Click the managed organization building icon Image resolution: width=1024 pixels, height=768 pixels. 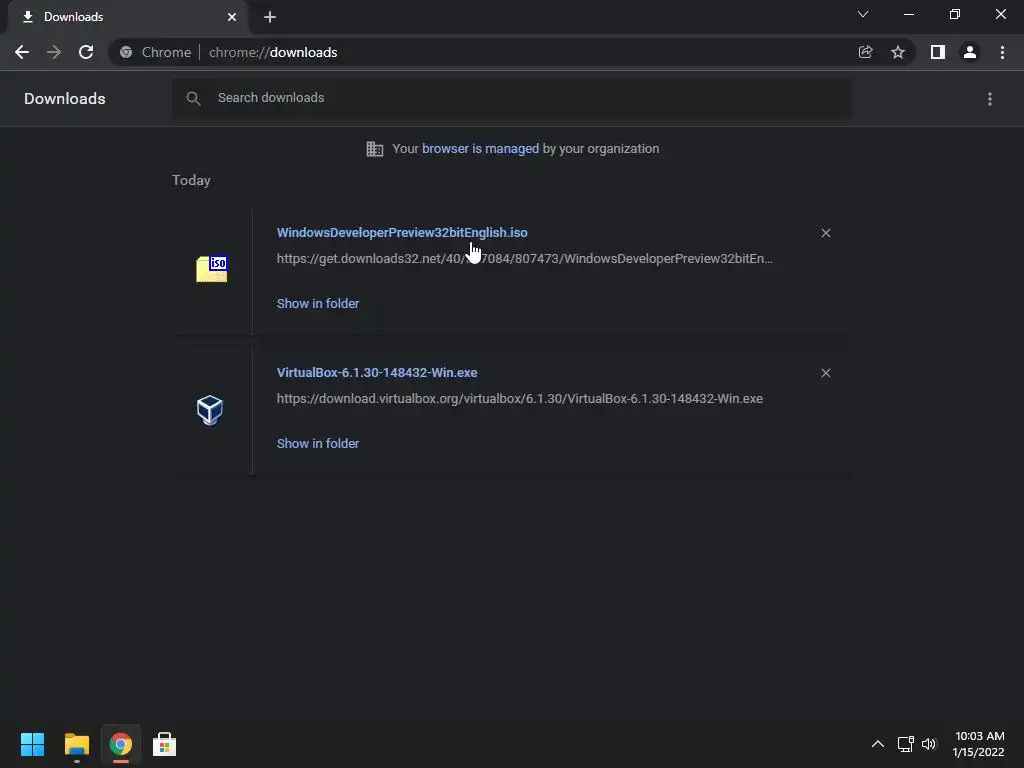(374, 149)
